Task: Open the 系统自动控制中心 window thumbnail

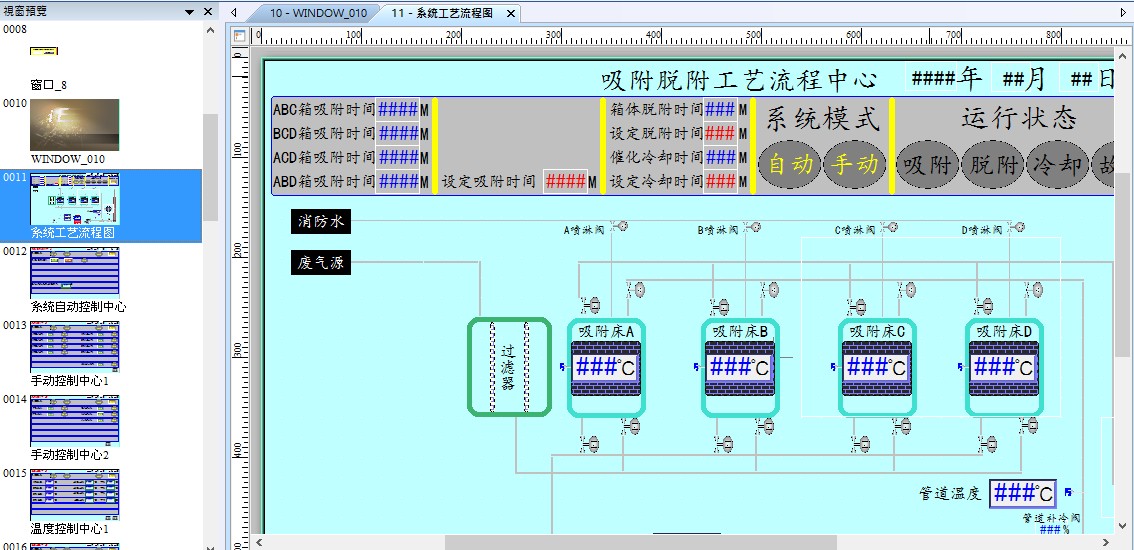Action: pyautogui.click(x=75, y=273)
